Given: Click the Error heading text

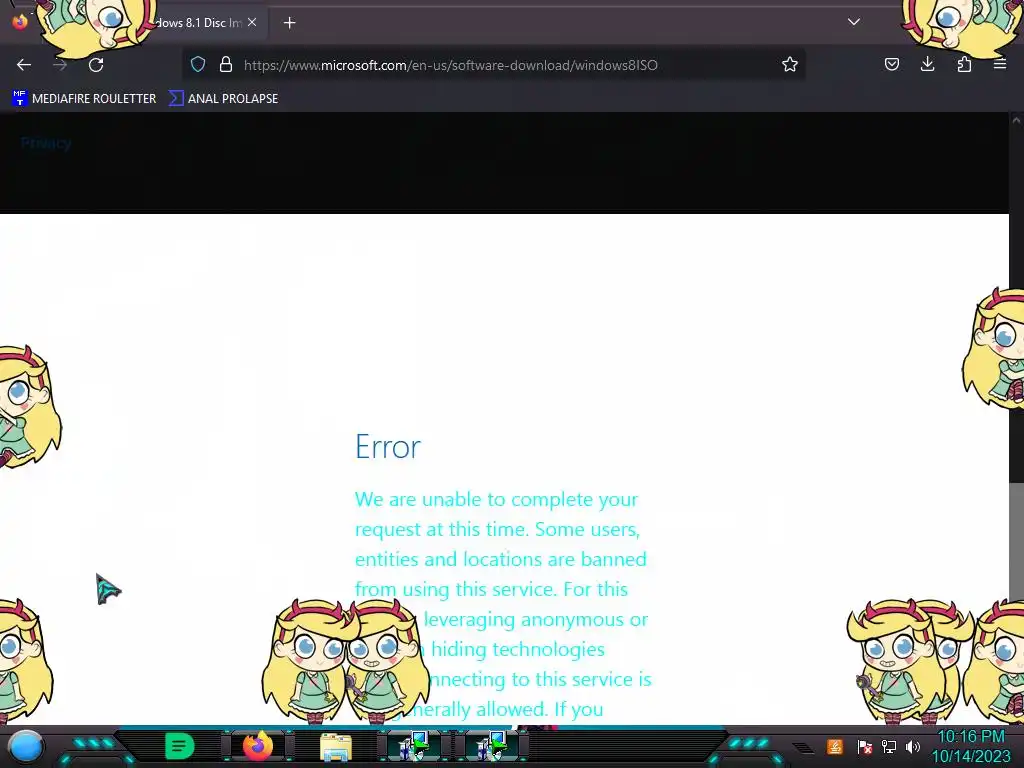Looking at the screenshot, I should click(388, 447).
